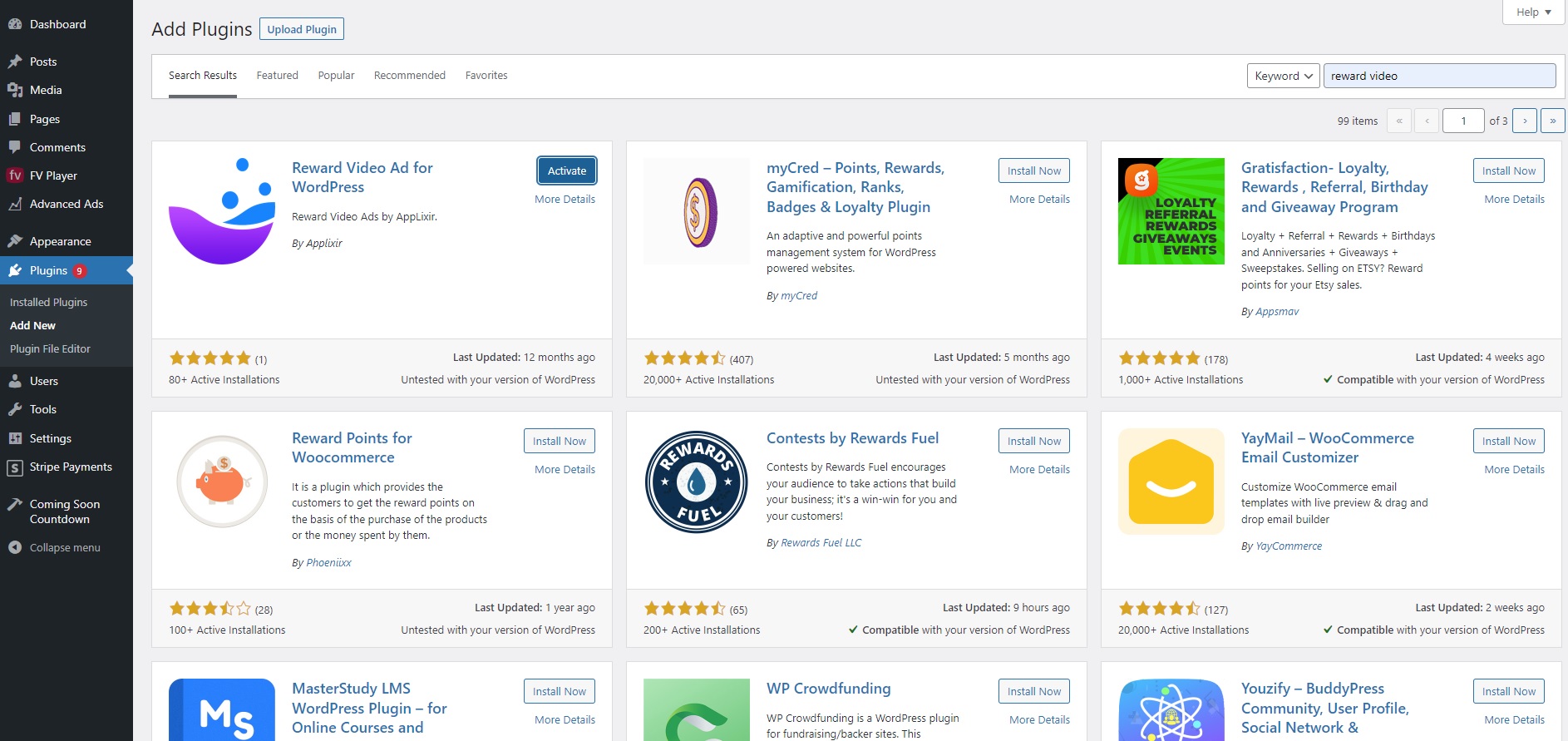Click the Upload Plugin button
This screenshot has width=1568, height=741.
pos(302,29)
